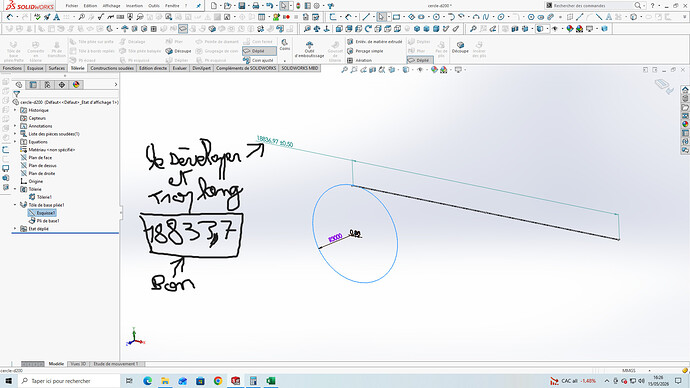Expand left panel tabs with chevron arrow
690x388 pixels.
coord(116,84)
